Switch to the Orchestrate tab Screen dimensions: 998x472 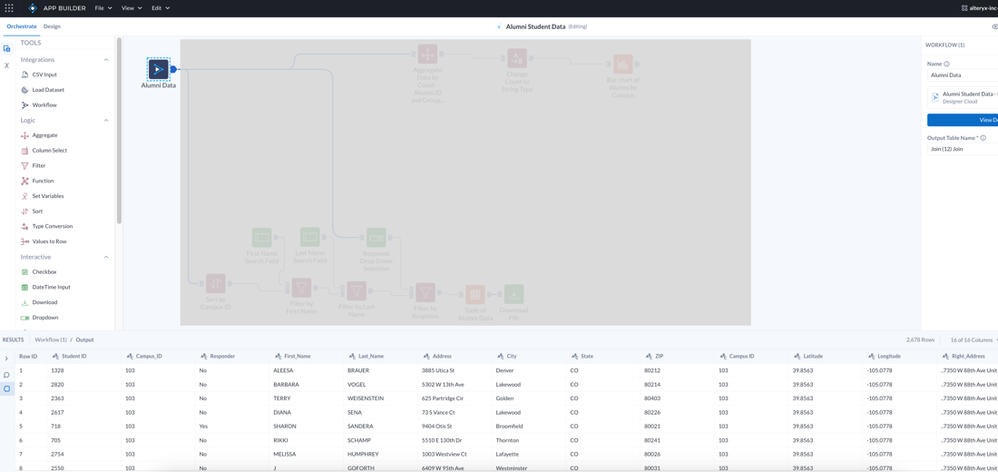pos(22,27)
